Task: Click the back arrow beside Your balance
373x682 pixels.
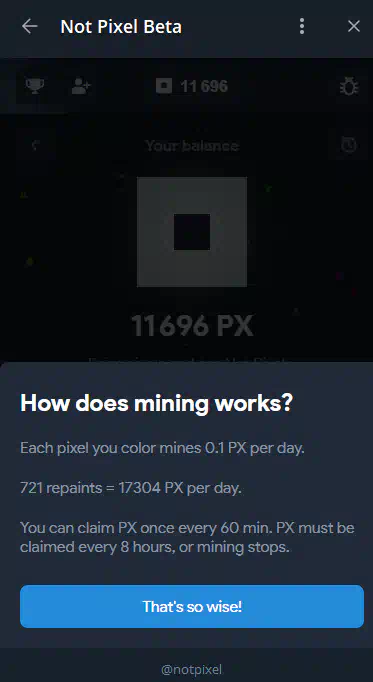Action: coord(36,145)
